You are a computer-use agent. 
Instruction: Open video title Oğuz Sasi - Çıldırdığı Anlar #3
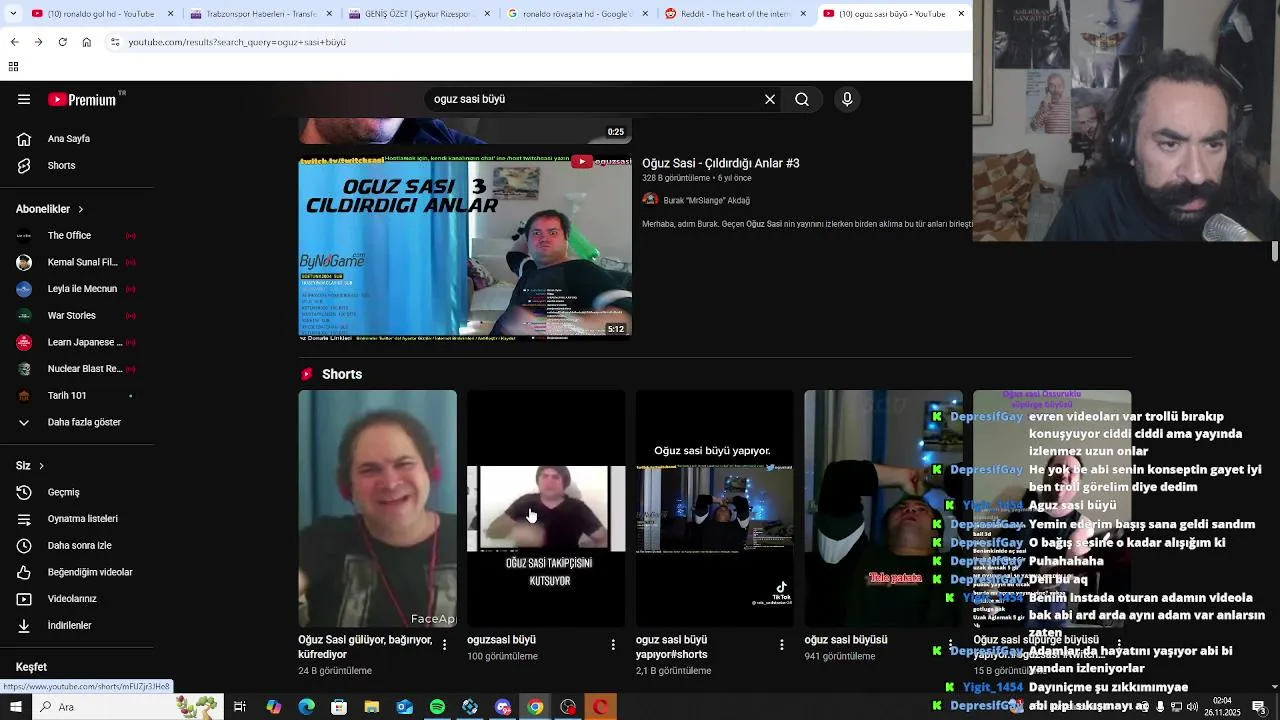720,163
